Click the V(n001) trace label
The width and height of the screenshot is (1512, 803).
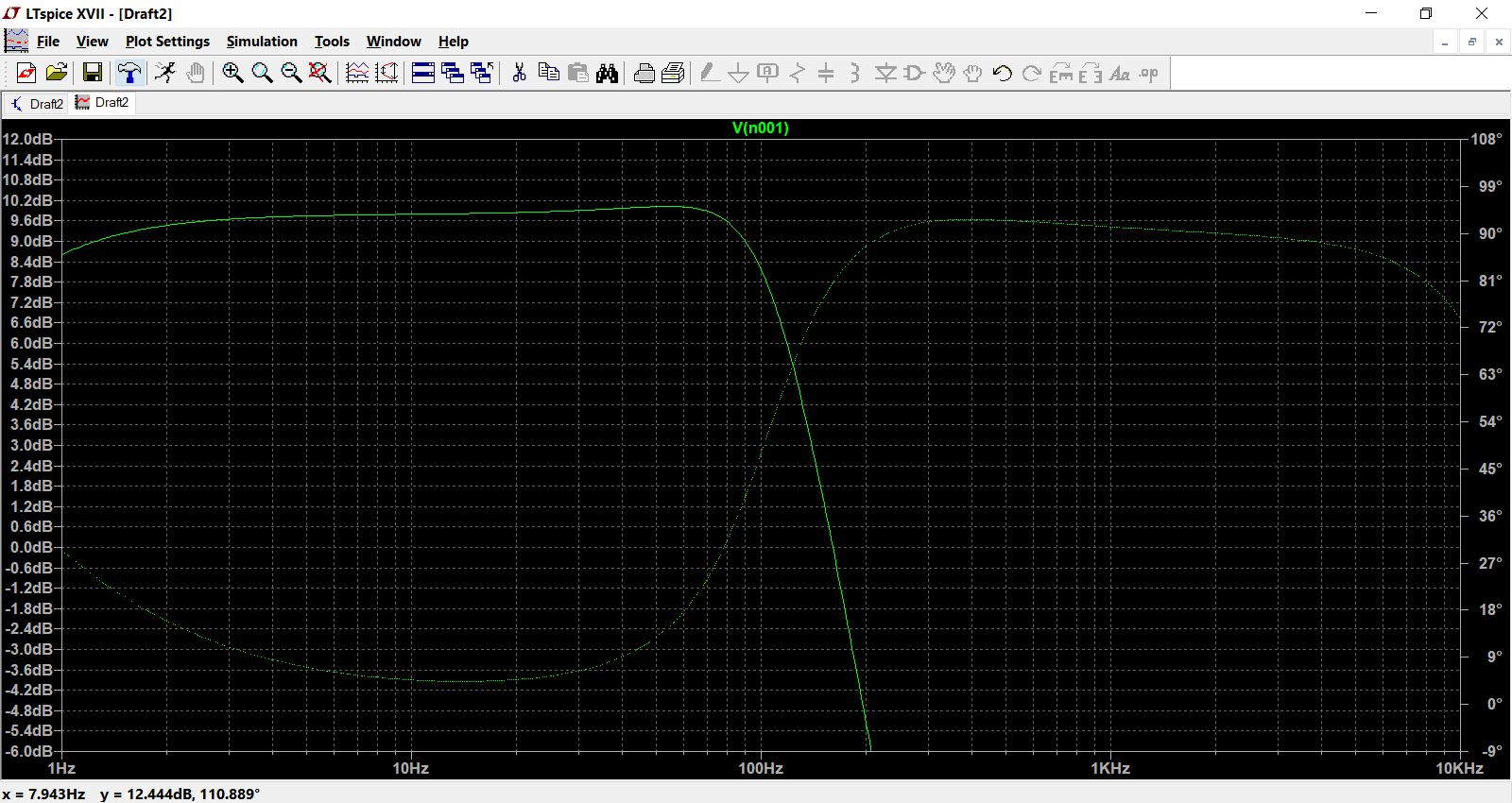[x=761, y=128]
